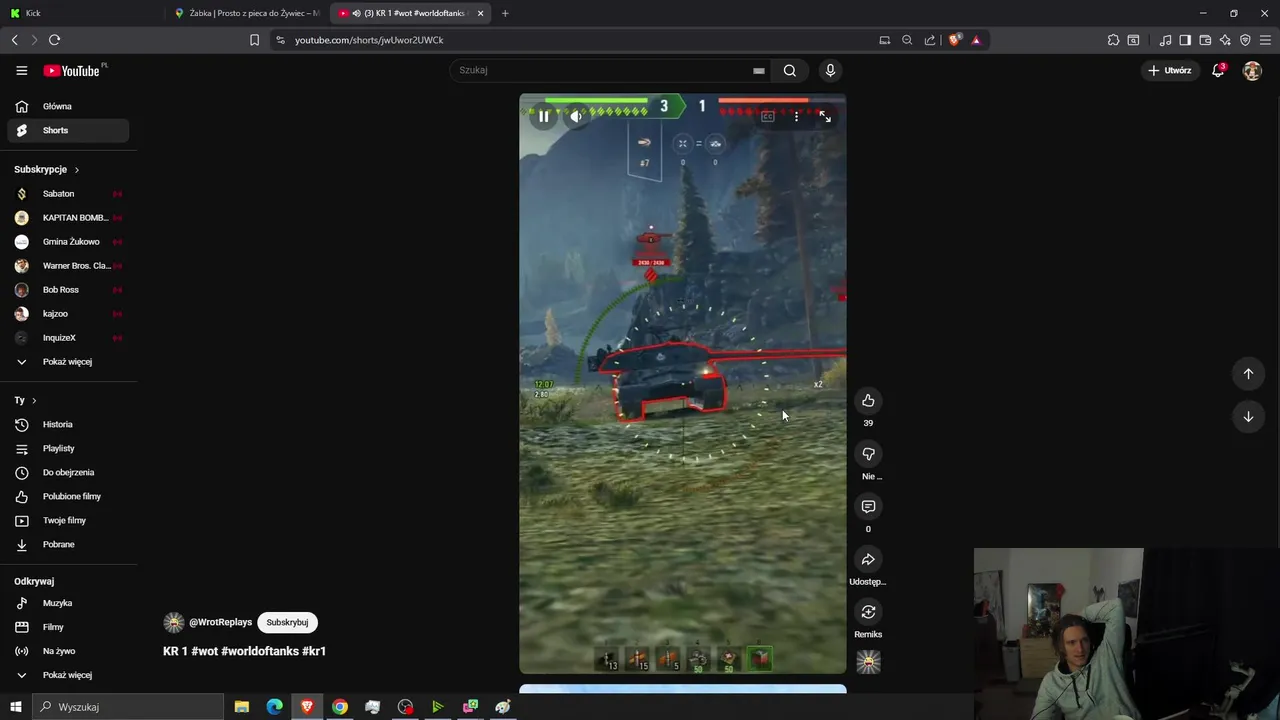Expand subscriptions with Pokaż więcej
This screenshot has width=1280, height=720.
click(67, 362)
